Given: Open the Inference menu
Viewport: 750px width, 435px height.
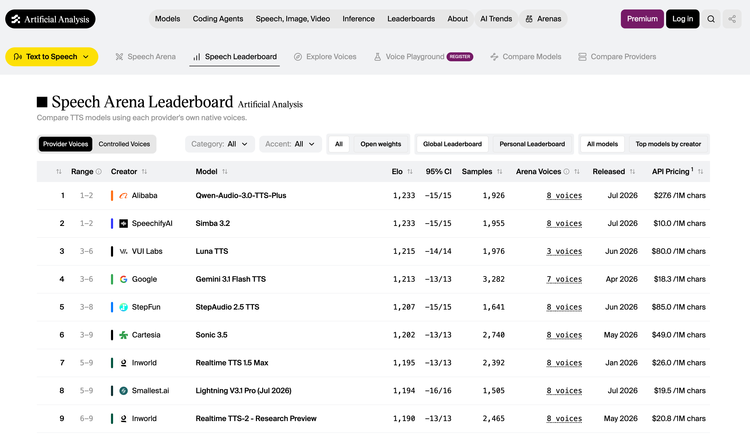Looking at the screenshot, I should coord(358,19).
